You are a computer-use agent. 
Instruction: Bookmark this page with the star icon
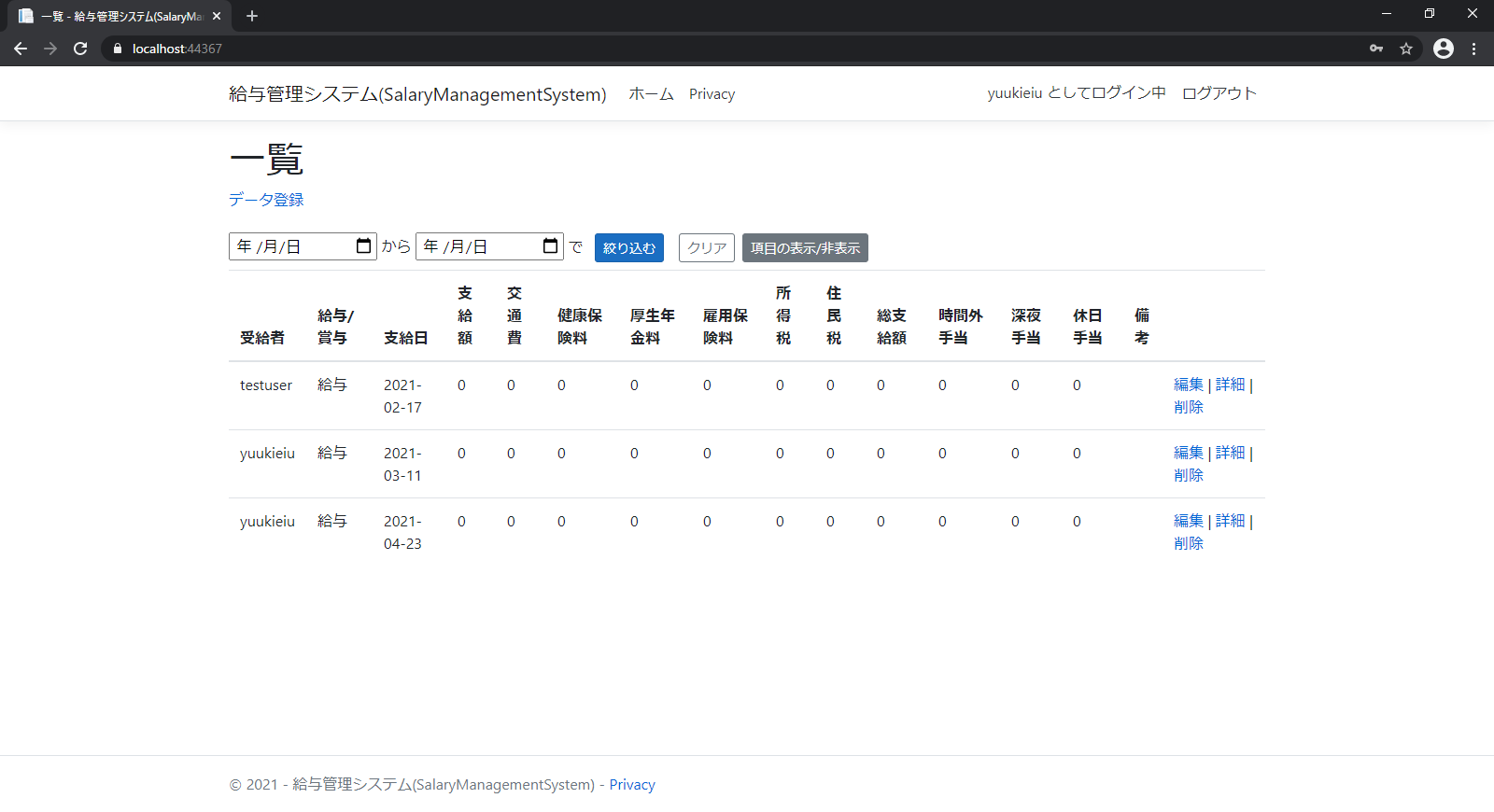coord(1406,49)
